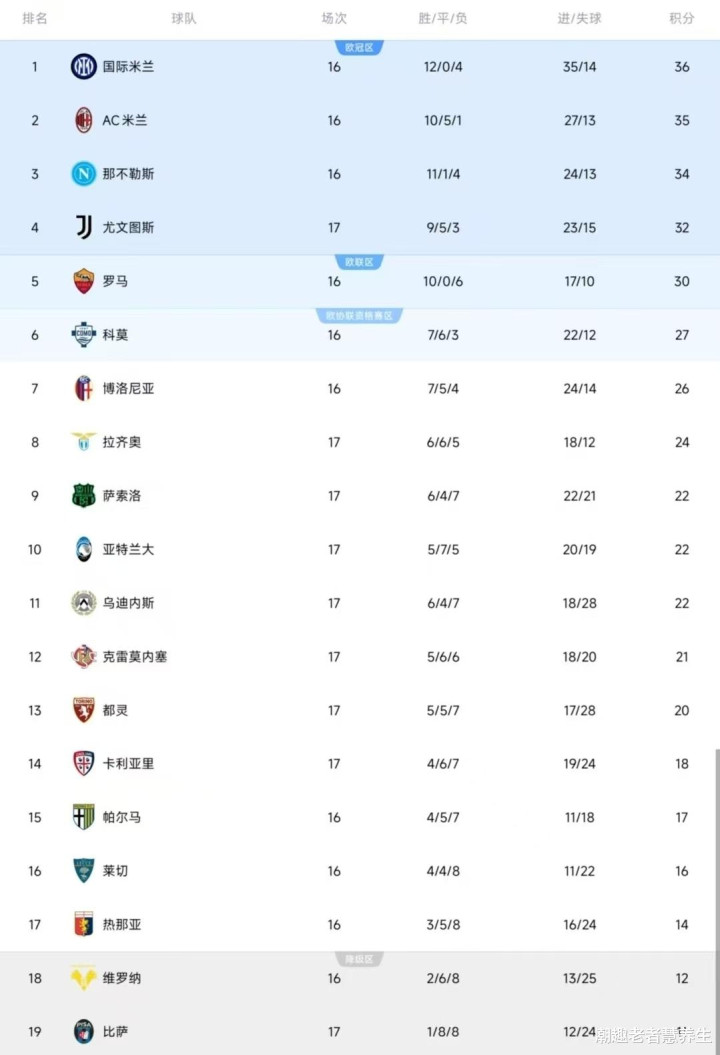Sort by the 场次 column header
The height and width of the screenshot is (1055, 720).
[334, 19]
